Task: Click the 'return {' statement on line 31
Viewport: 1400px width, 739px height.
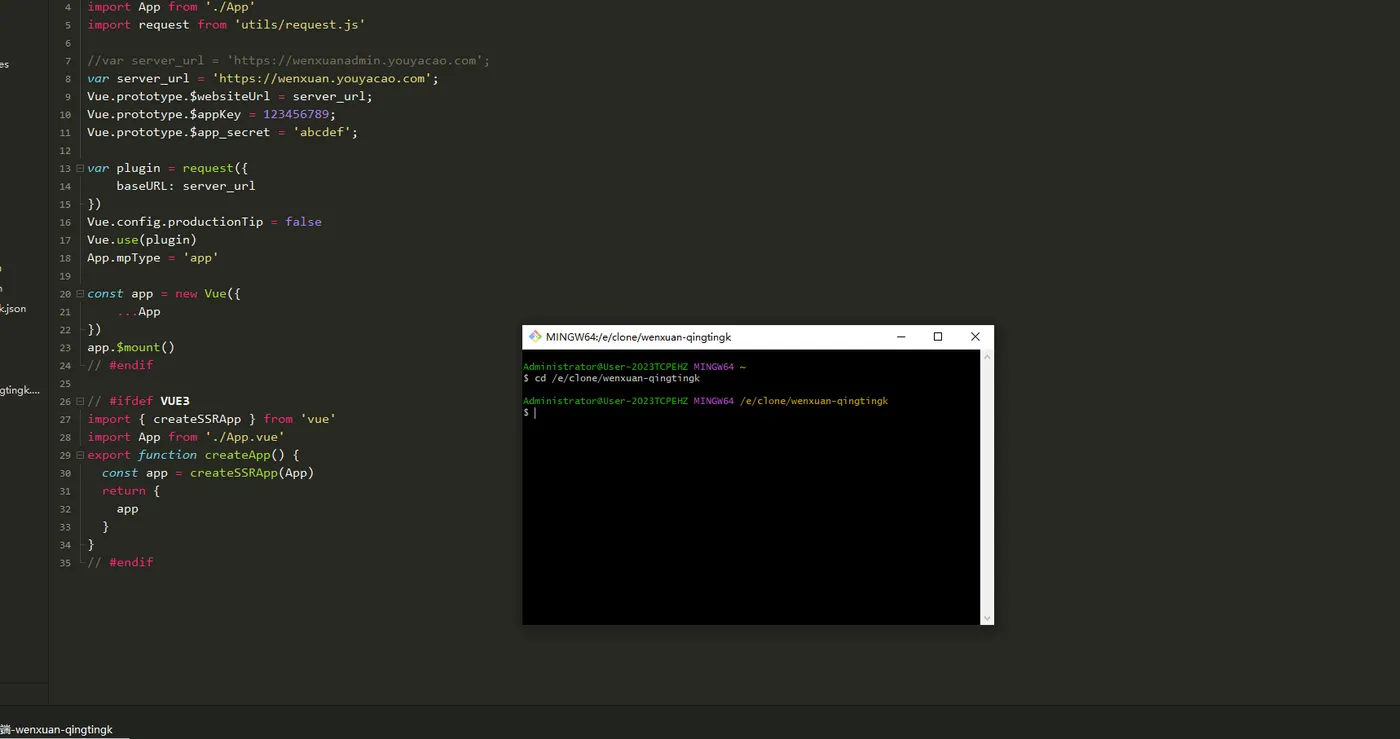Action: (x=131, y=491)
